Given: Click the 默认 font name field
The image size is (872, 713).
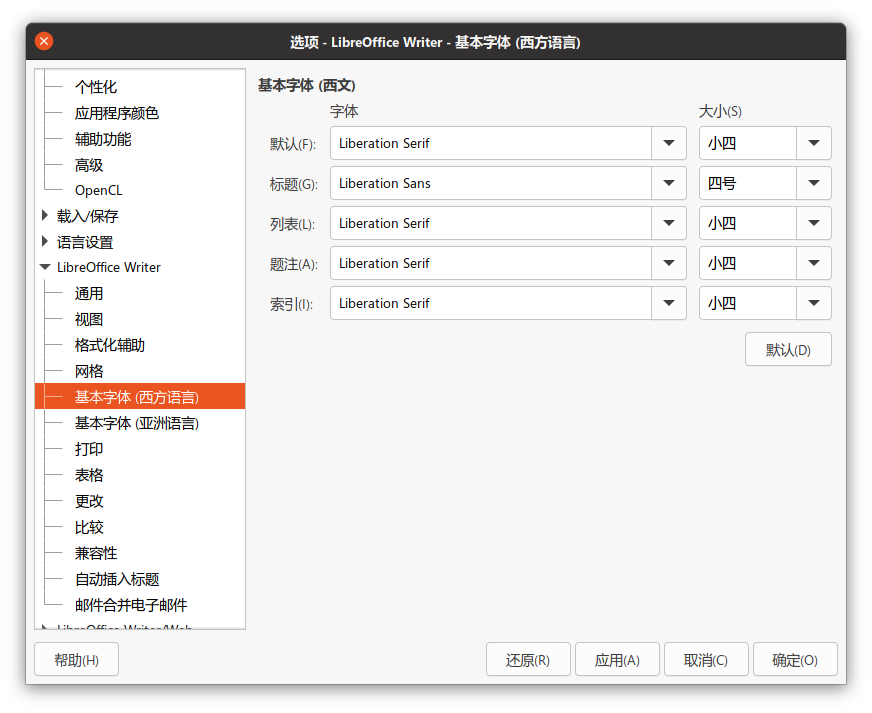Looking at the screenshot, I should point(491,143).
